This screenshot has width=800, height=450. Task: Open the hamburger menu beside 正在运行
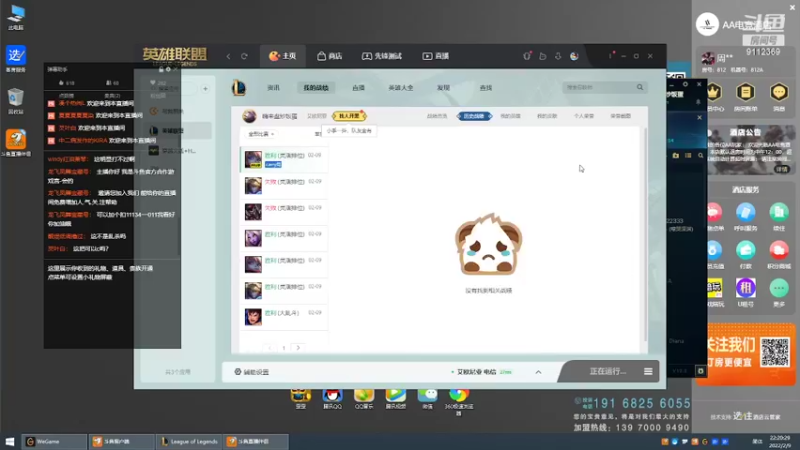click(x=648, y=371)
